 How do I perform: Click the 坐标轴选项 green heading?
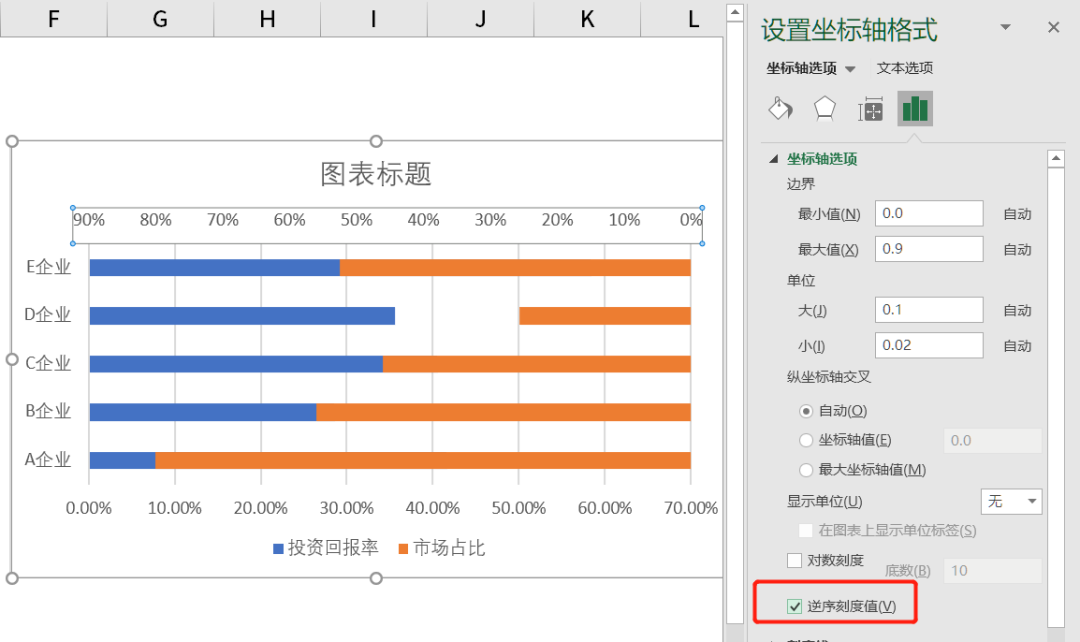pyautogui.click(x=820, y=158)
